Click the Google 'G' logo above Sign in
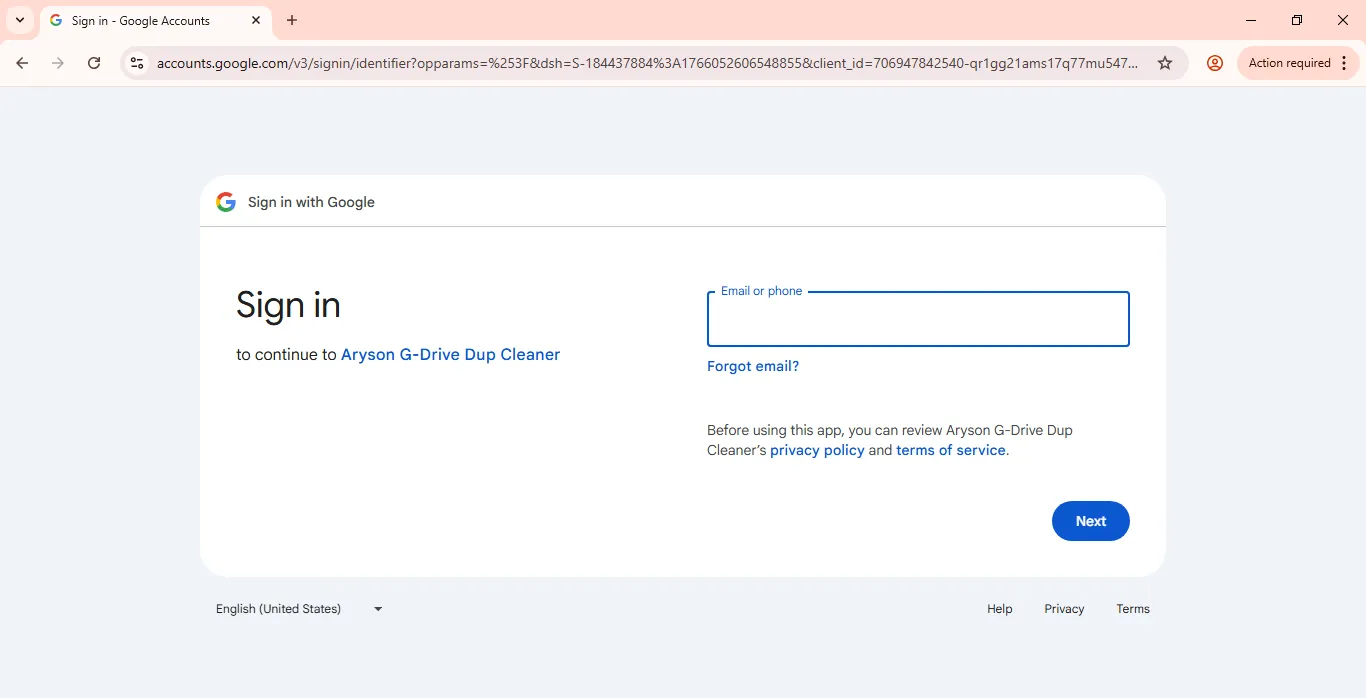This screenshot has height=698, width=1366. pos(226,201)
